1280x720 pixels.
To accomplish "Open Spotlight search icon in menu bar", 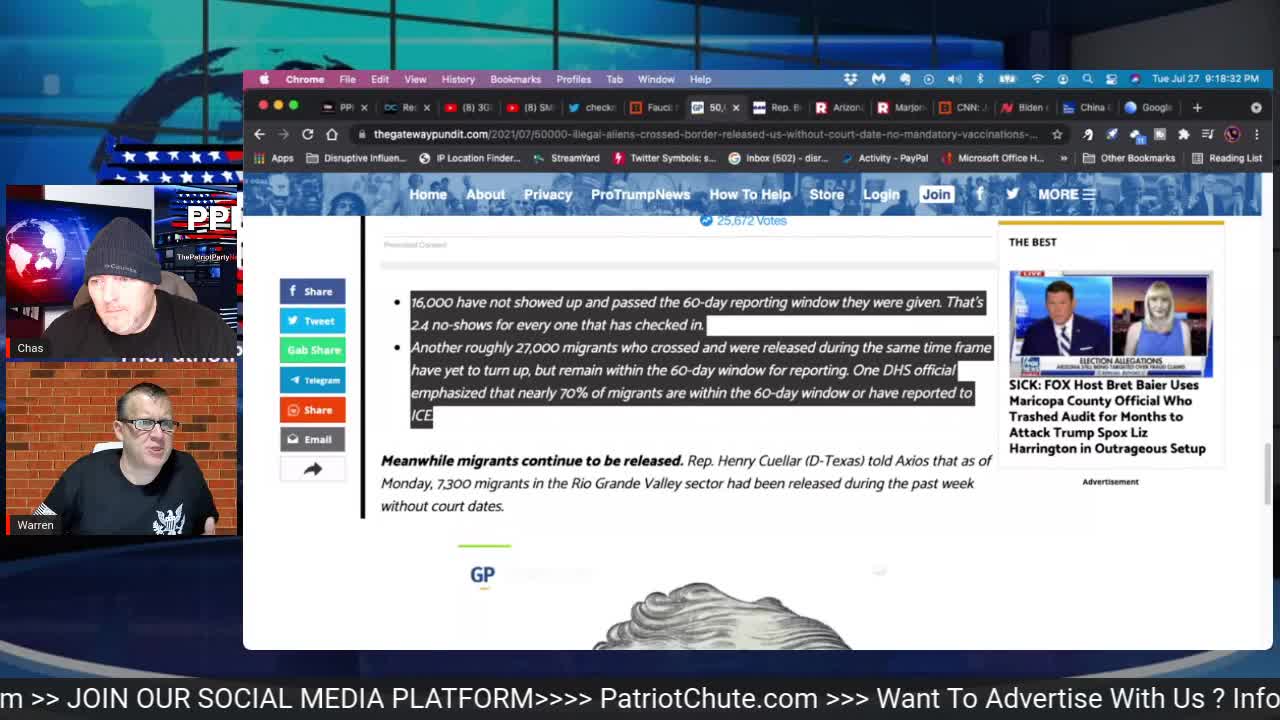I will (1087, 79).
